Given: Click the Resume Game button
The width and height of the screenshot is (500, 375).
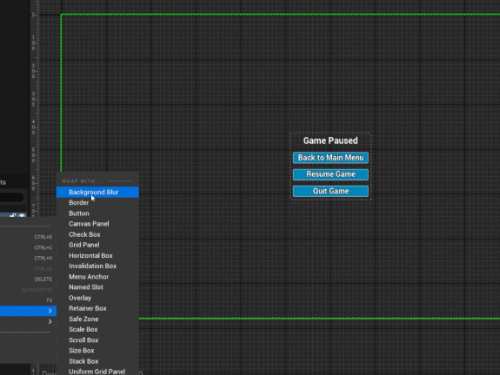Looking at the screenshot, I should [x=331, y=174].
